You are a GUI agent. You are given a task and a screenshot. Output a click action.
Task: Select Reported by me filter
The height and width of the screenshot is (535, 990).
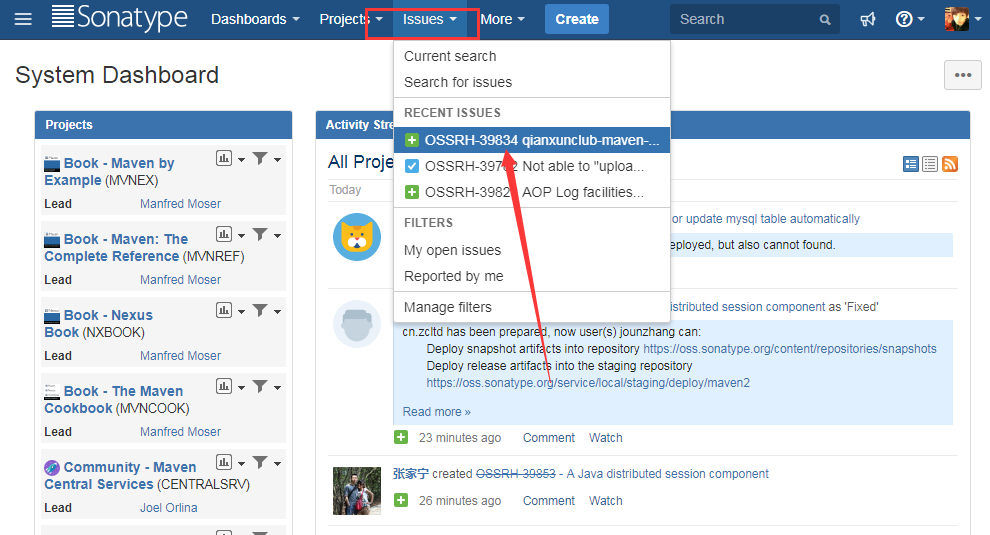pos(532,276)
